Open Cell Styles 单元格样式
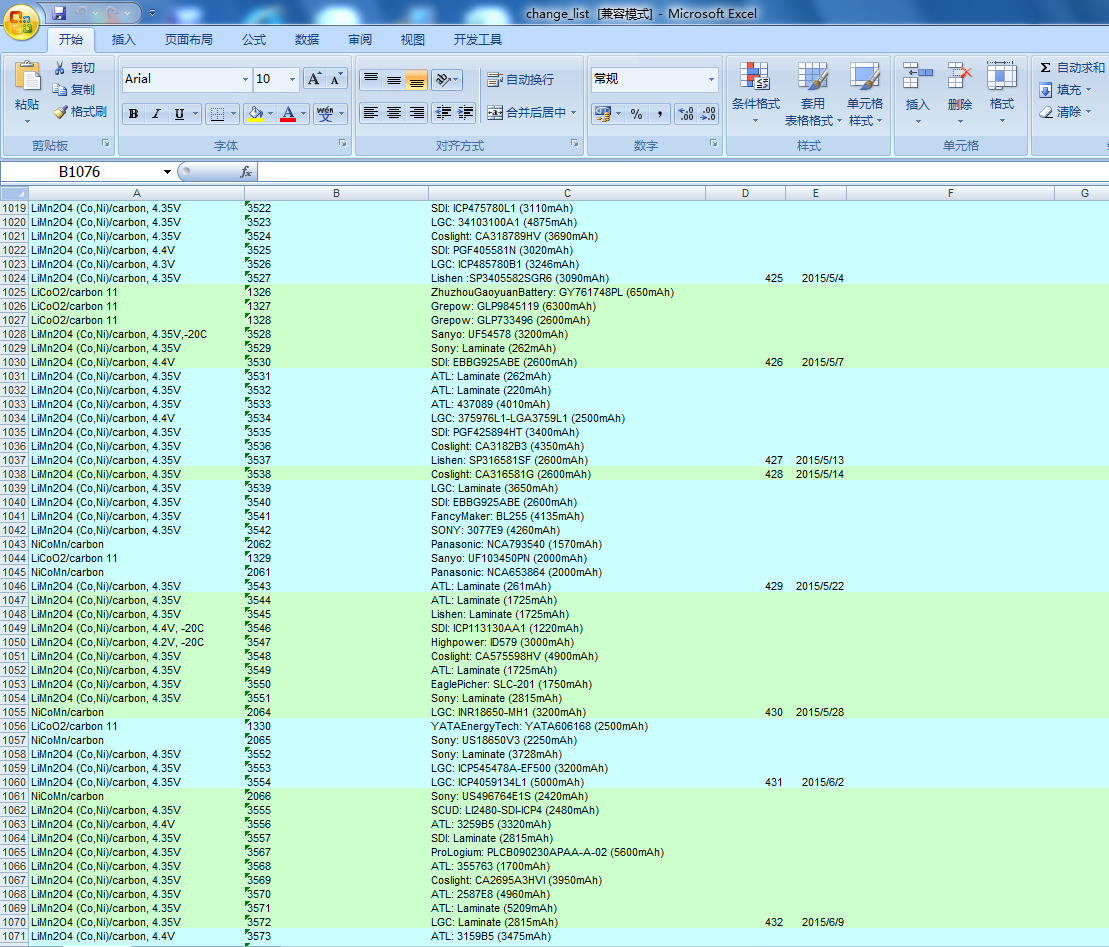Image resolution: width=1109 pixels, height=947 pixels. click(864, 93)
